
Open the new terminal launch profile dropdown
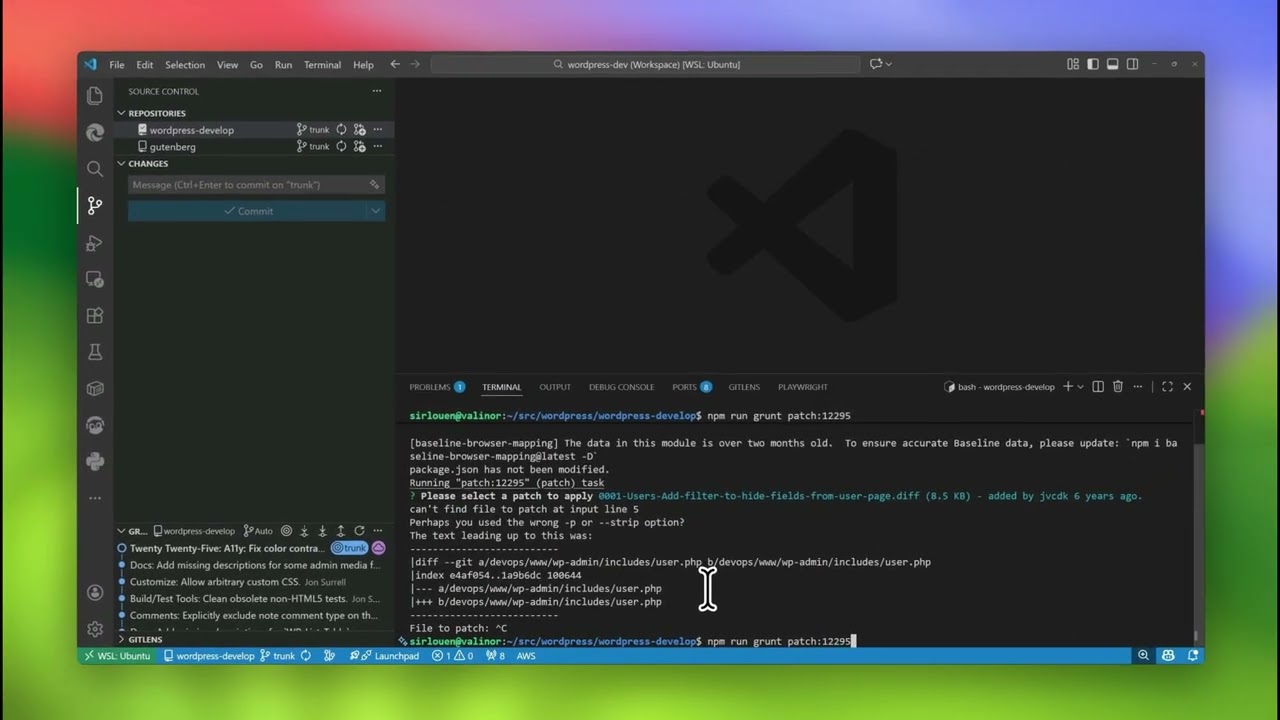(1081, 387)
